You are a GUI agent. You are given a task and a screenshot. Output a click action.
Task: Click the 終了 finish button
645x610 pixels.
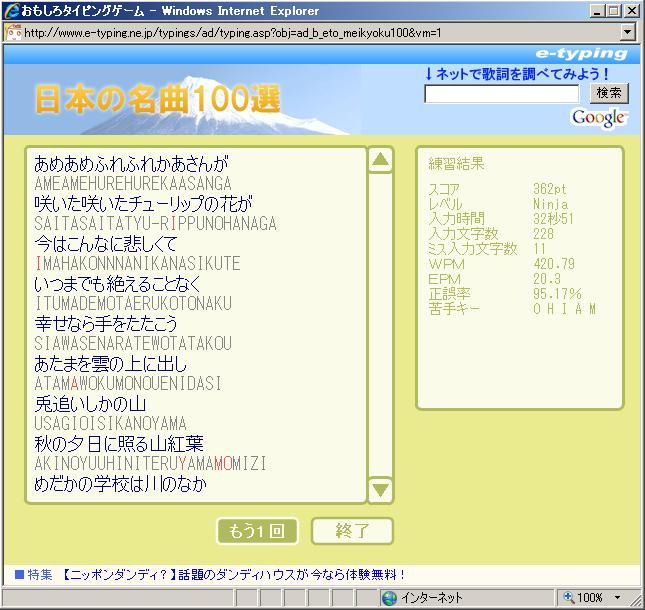pyautogui.click(x=353, y=531)
